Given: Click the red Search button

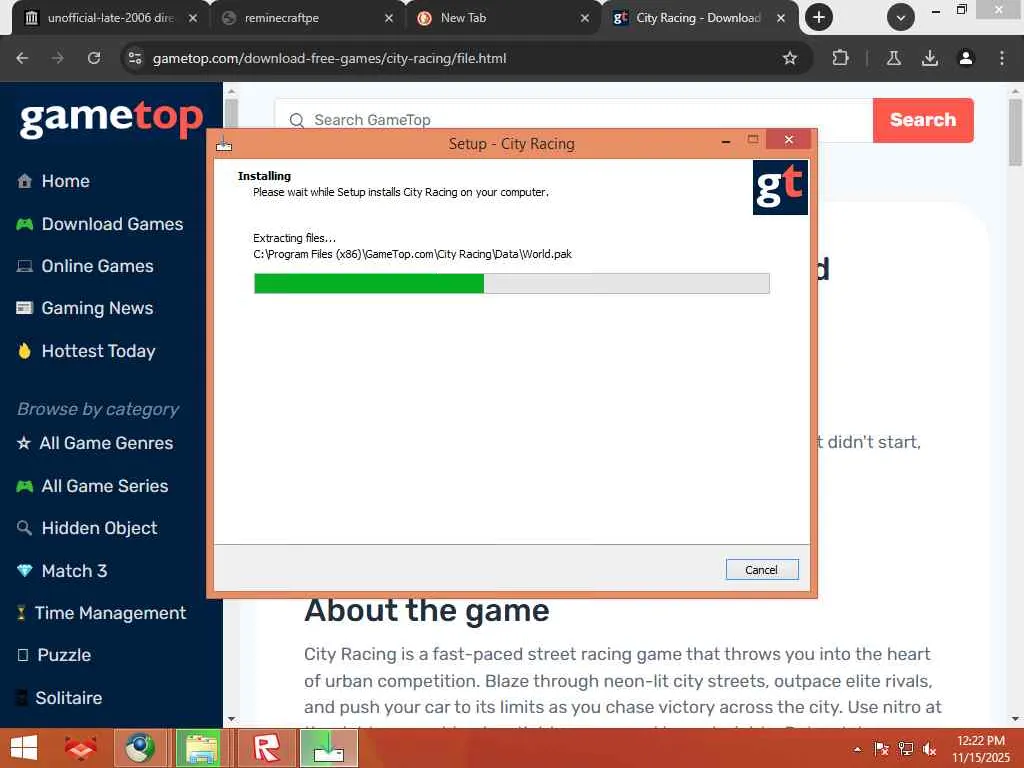Looking at the screenshot, I should [x=923, y=120].
